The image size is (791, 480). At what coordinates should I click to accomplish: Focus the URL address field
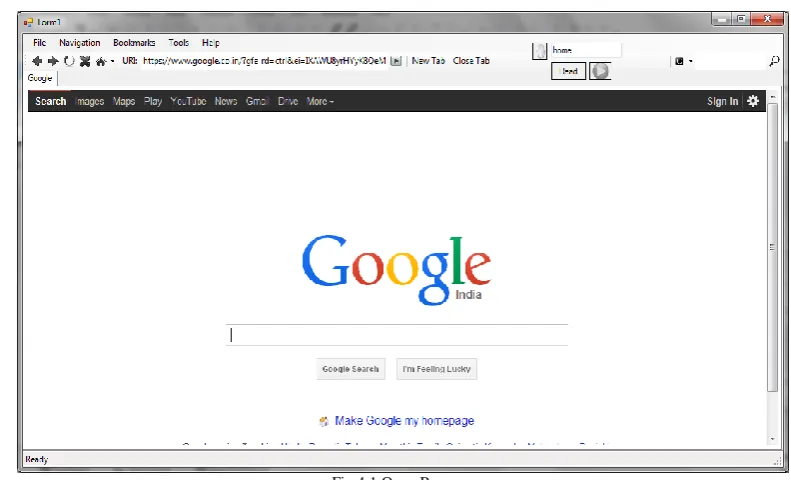[264, 61]
